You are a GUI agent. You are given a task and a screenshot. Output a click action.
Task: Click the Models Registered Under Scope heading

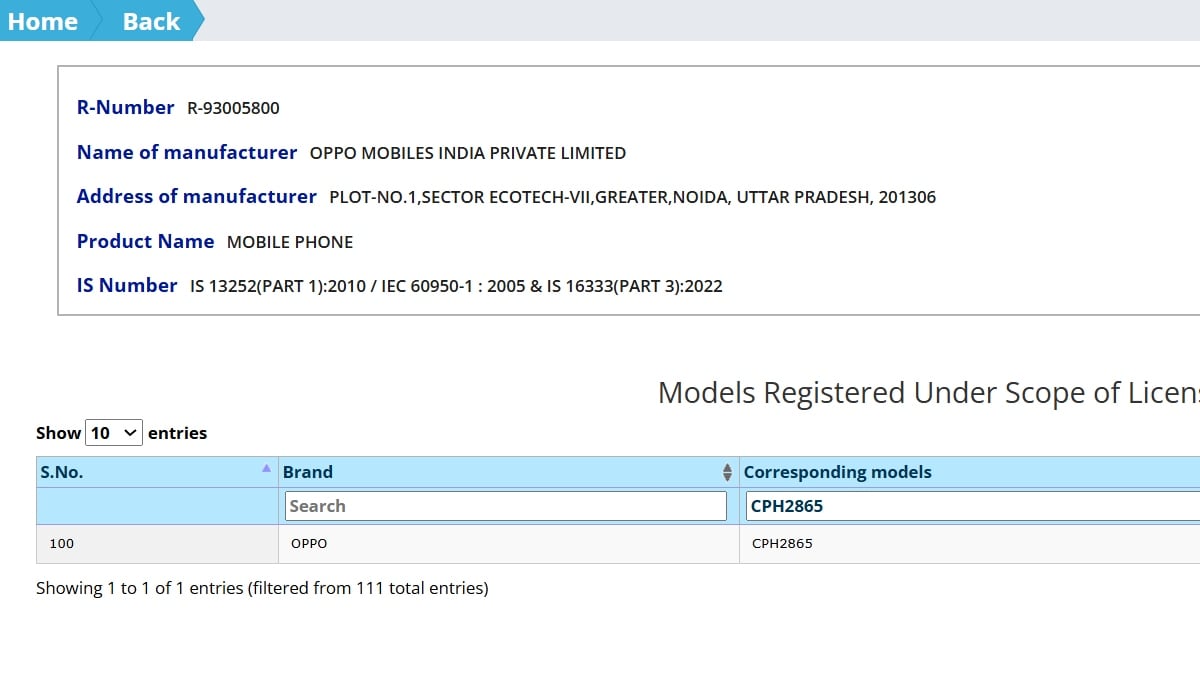point(929,393)
